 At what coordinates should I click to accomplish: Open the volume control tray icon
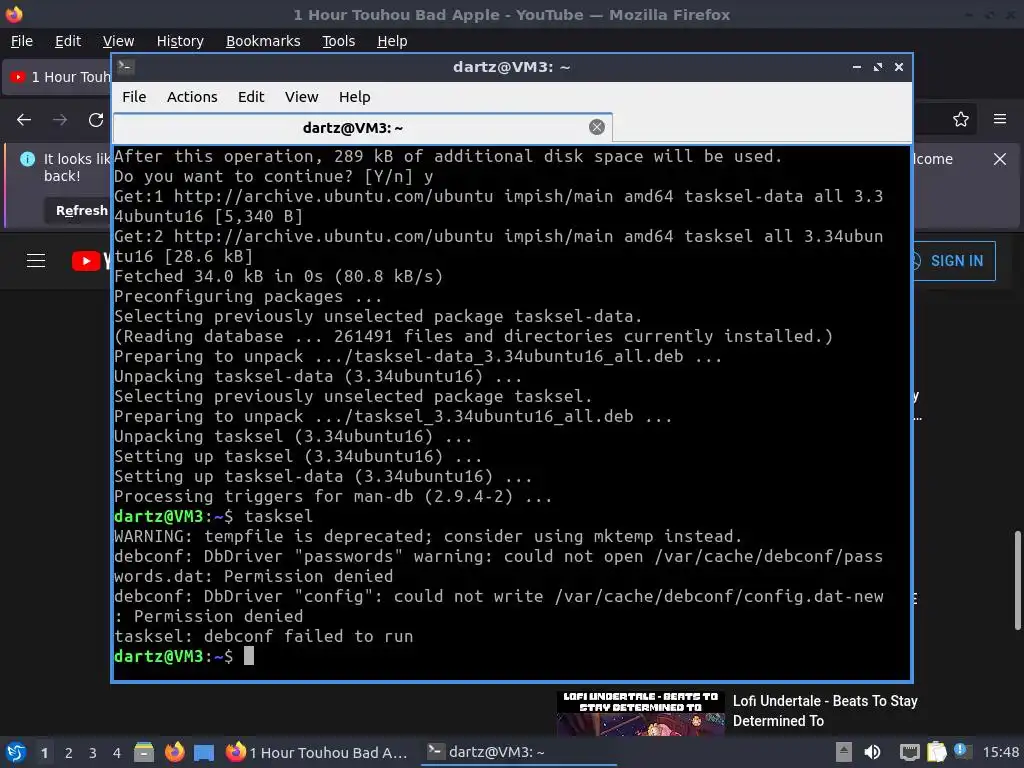872,752
